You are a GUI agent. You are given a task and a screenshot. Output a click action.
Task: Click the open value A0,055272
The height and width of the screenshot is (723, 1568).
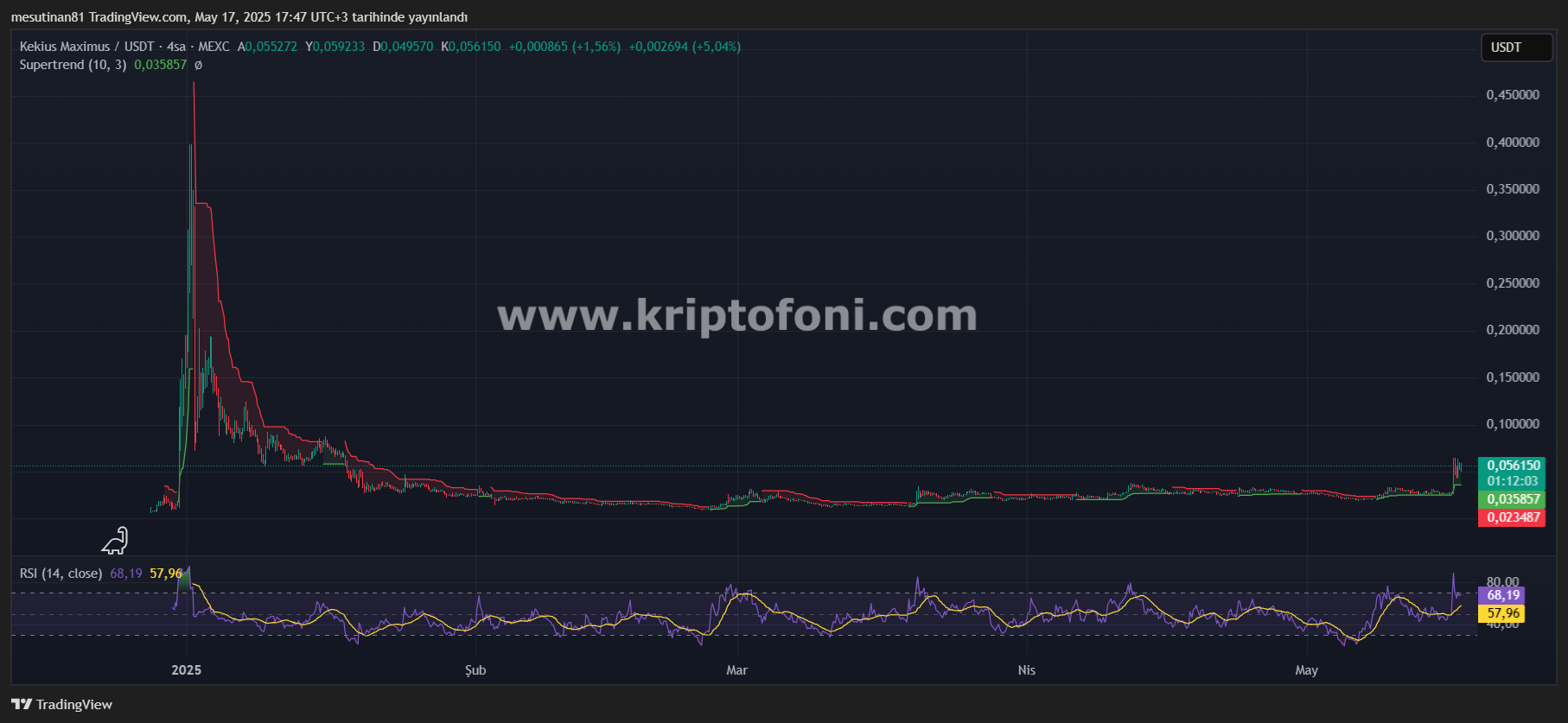pyautogui.click(x=267, y=47)
